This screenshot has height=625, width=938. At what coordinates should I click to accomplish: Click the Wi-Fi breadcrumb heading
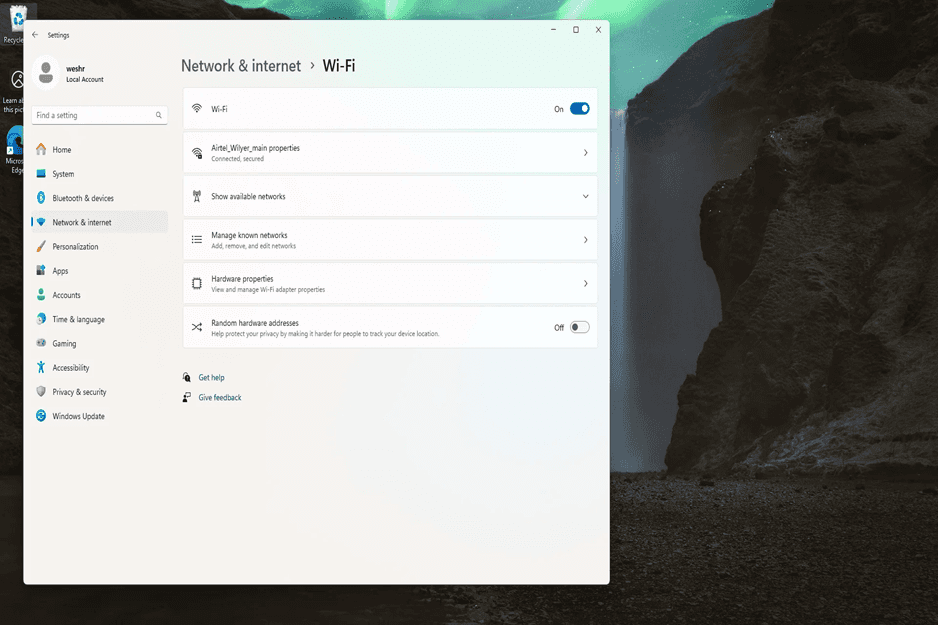pyautogui.click(x=339, y=66)
